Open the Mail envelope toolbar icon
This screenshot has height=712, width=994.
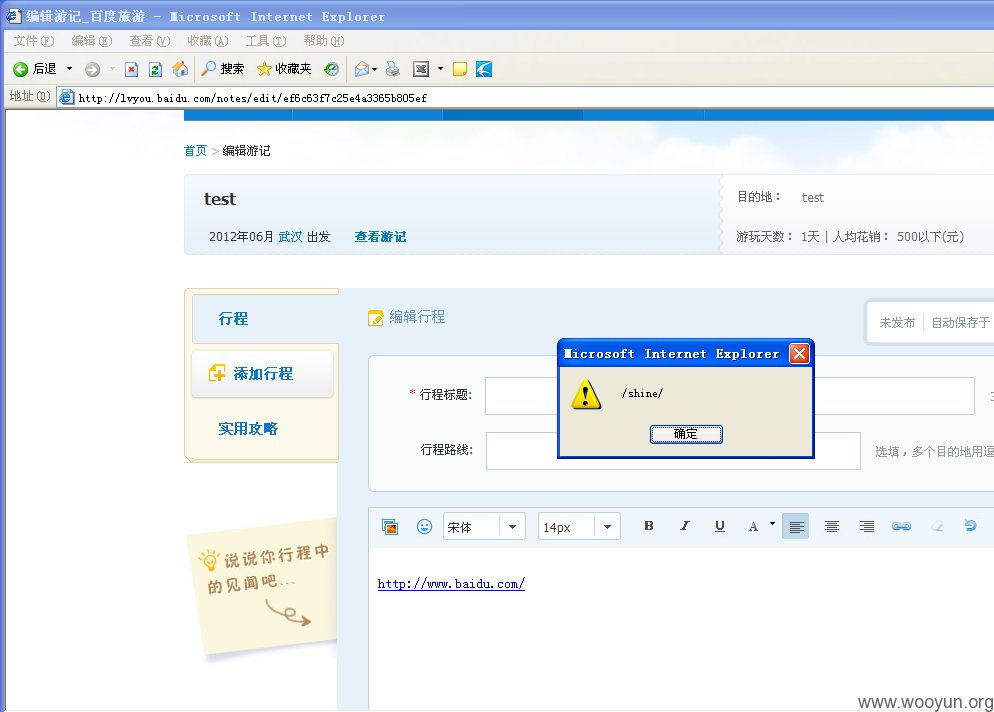tap(361, 69)
